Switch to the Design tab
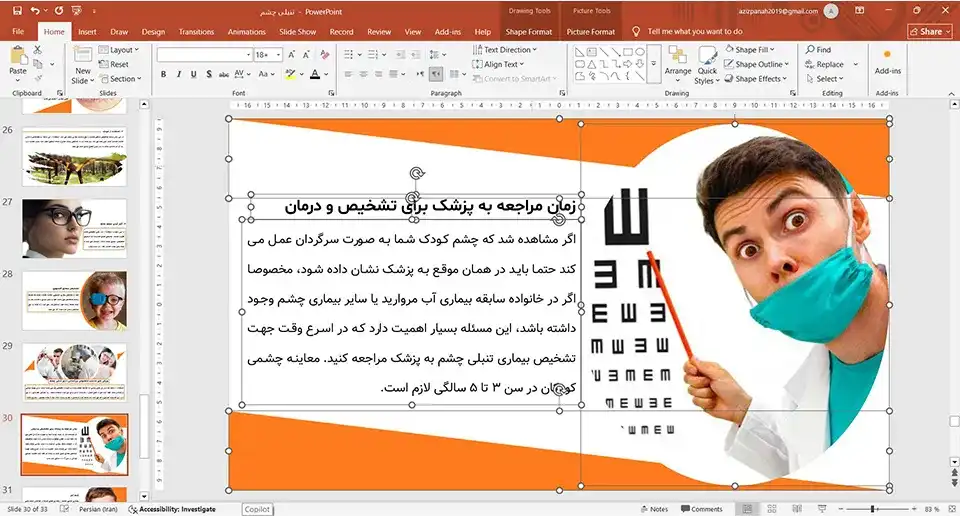 (x=153, y=32)
